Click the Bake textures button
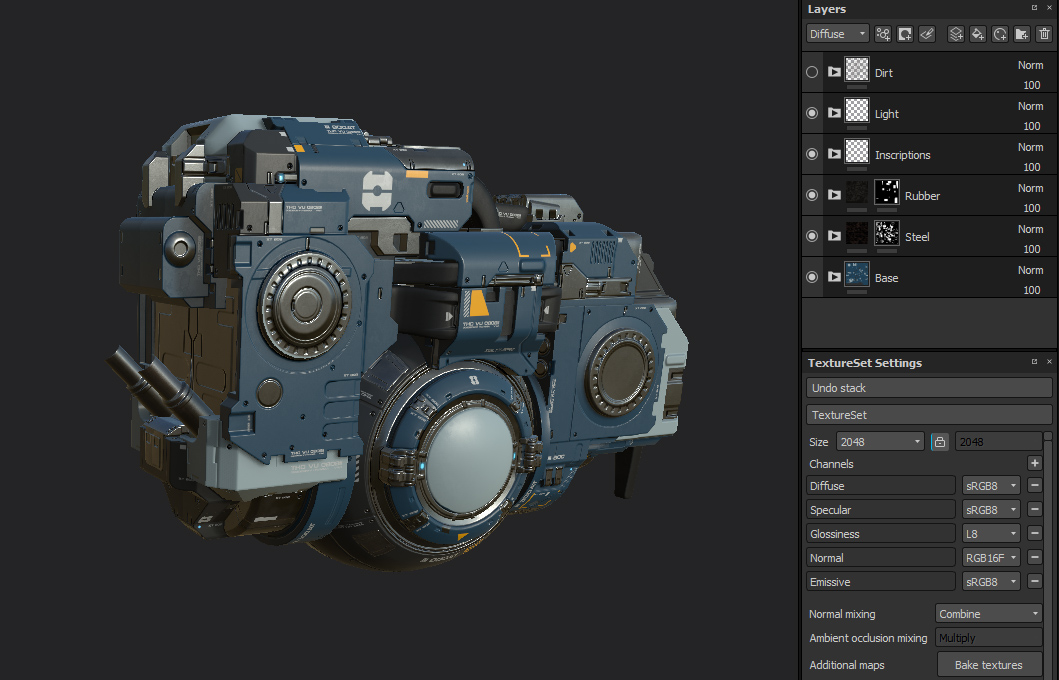 pos(988,665)
